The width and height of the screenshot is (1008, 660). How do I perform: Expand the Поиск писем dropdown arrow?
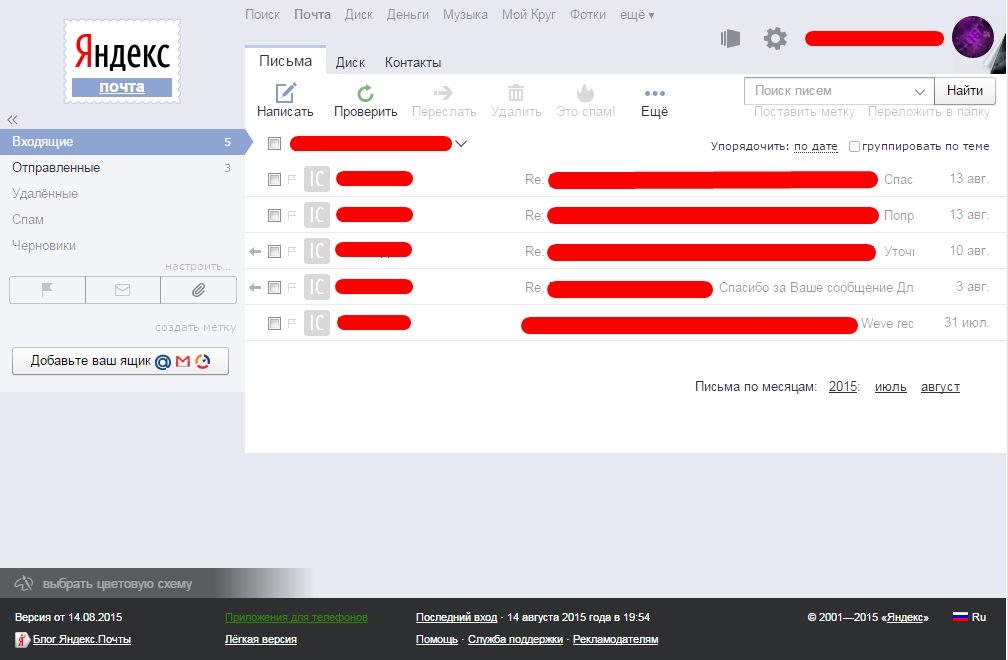(920, 91)
